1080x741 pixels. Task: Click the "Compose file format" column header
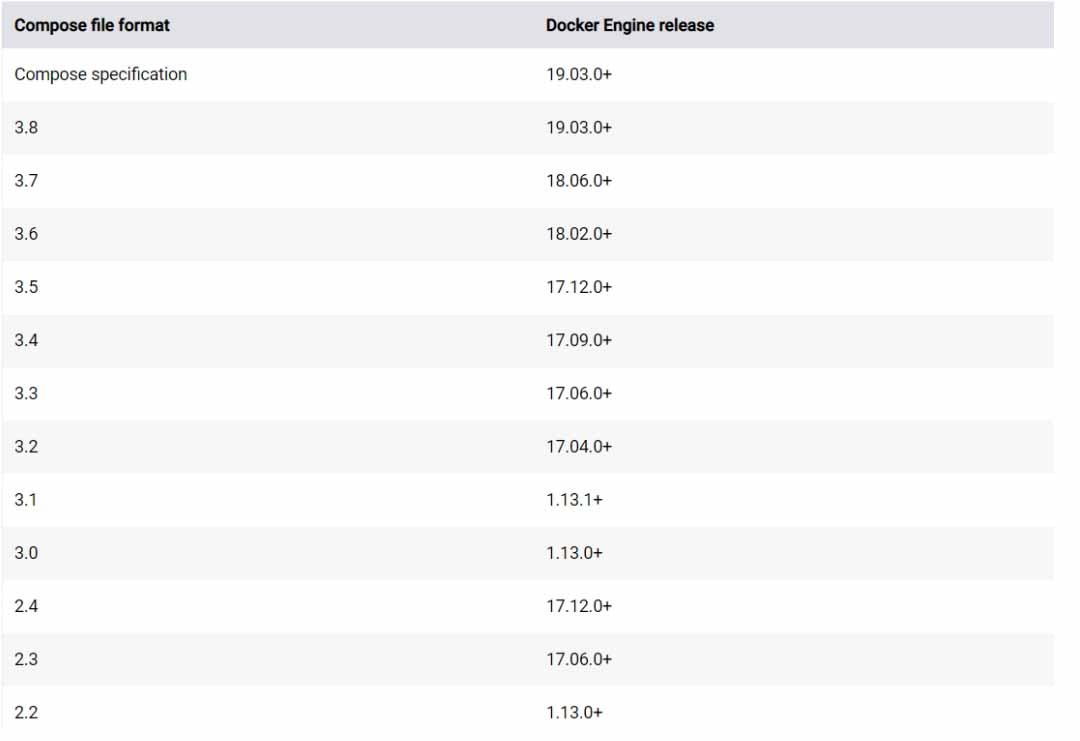point(92,26)
